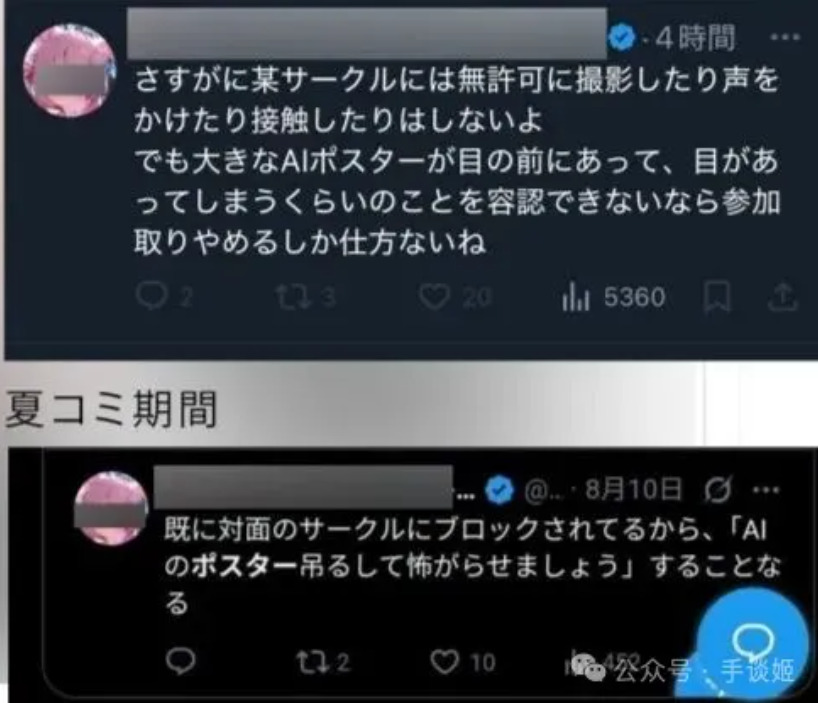Viewport: 818px width, 703px height.
Task: Like the top tweet showing 20 likes
Action: [x=434, y=297]
